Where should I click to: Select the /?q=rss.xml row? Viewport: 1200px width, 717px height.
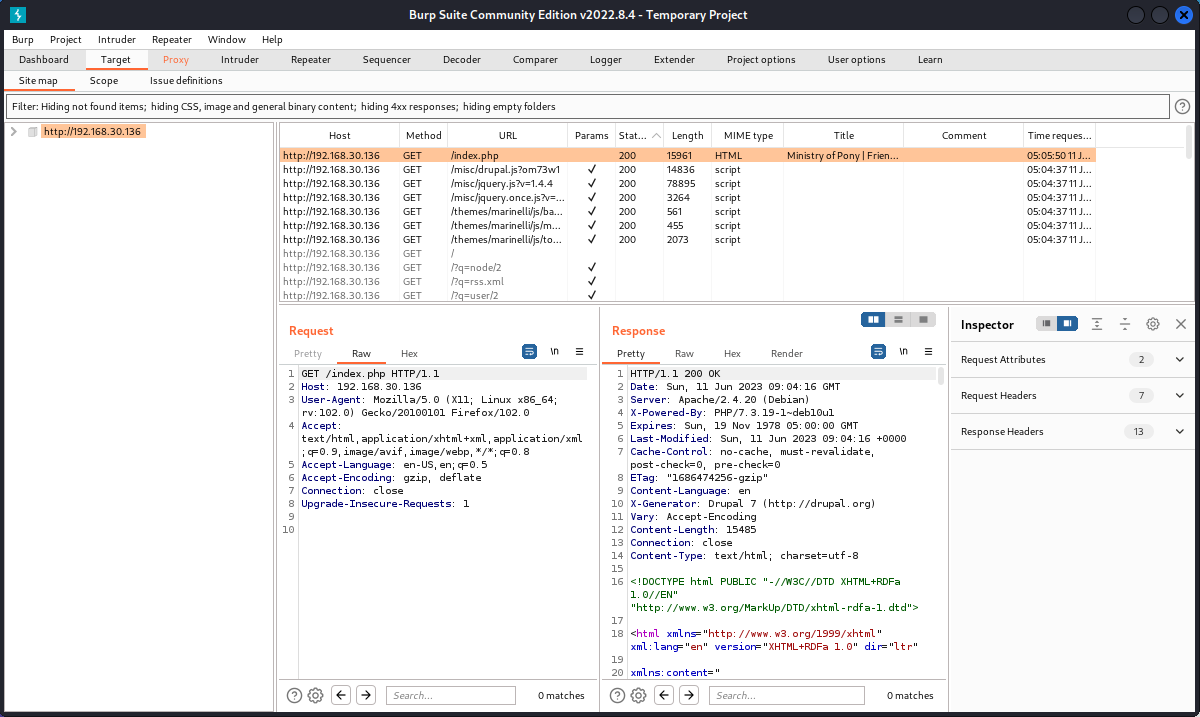tap(688, 282)
